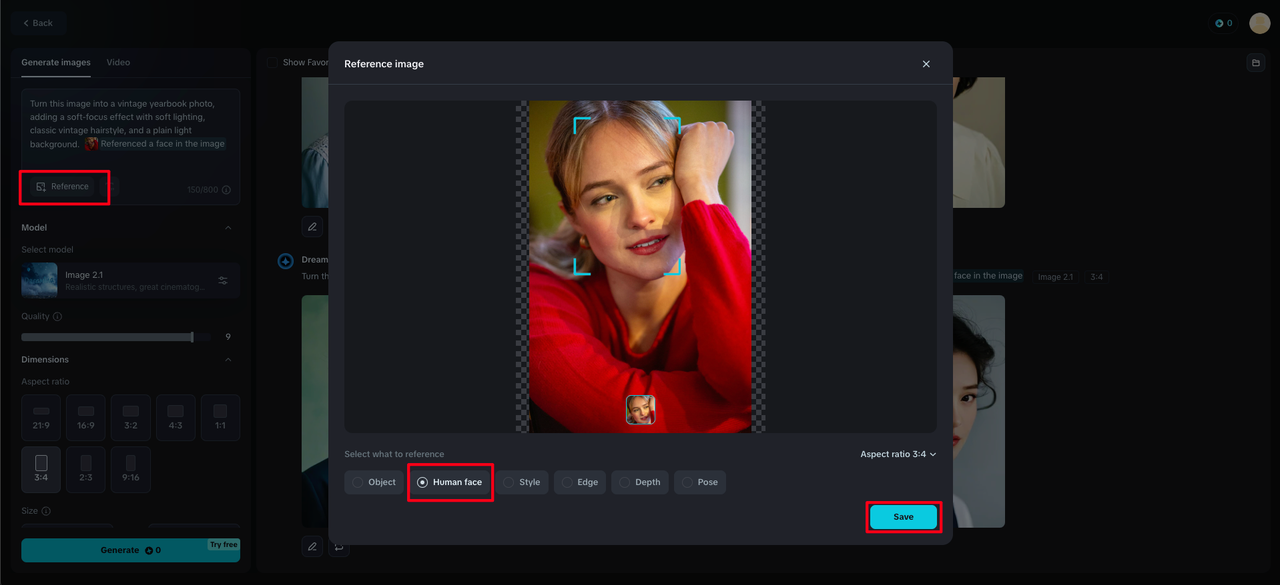1280x585 pixels.
Task: Choose the 2:3 aspect ratio
Action: coord(86,470)
